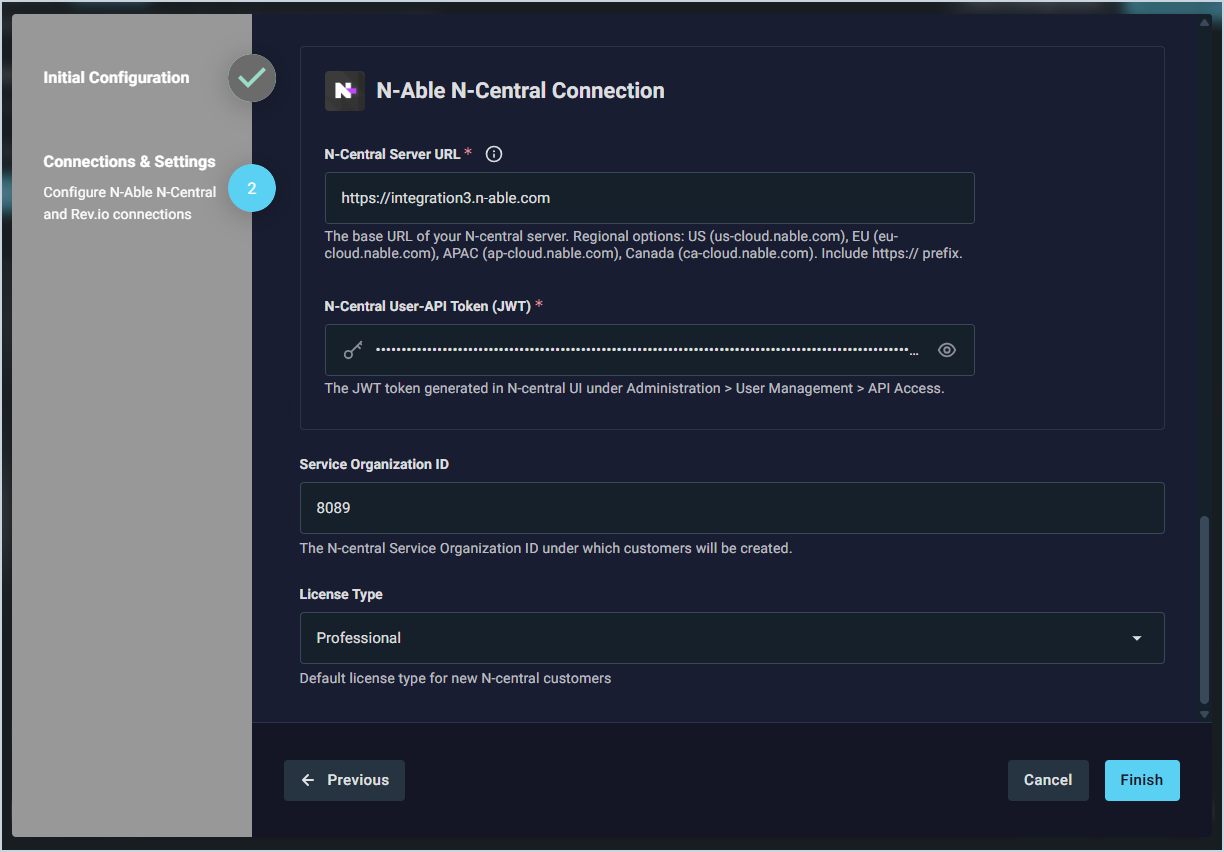Open the Professional license combo box

point(720,638)
